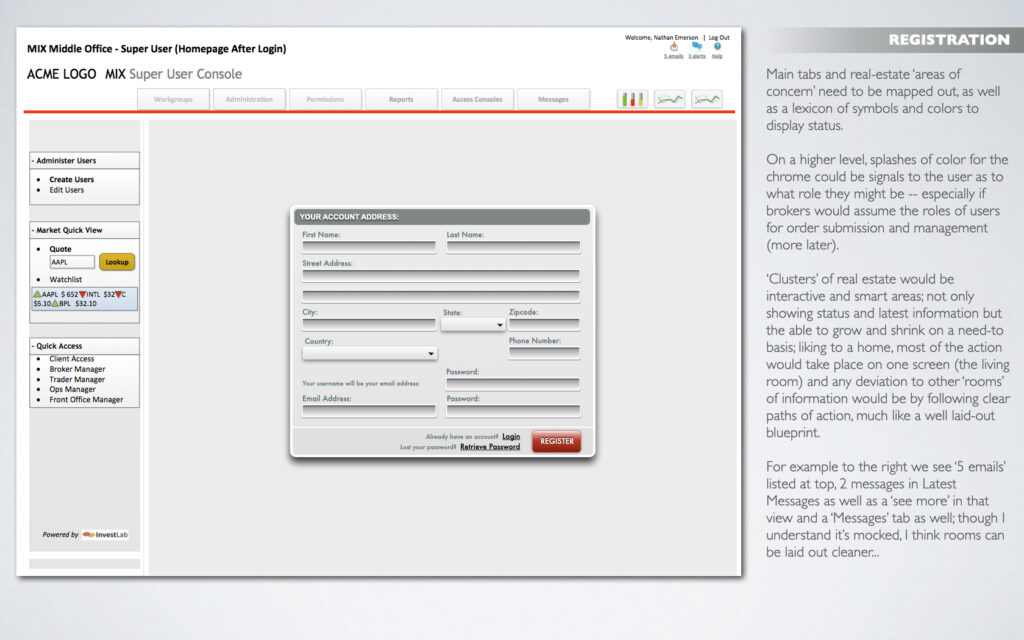Select Broker Manager in Quick Access
Viewport: 1024px width, 640px height.
coord(77,369)
